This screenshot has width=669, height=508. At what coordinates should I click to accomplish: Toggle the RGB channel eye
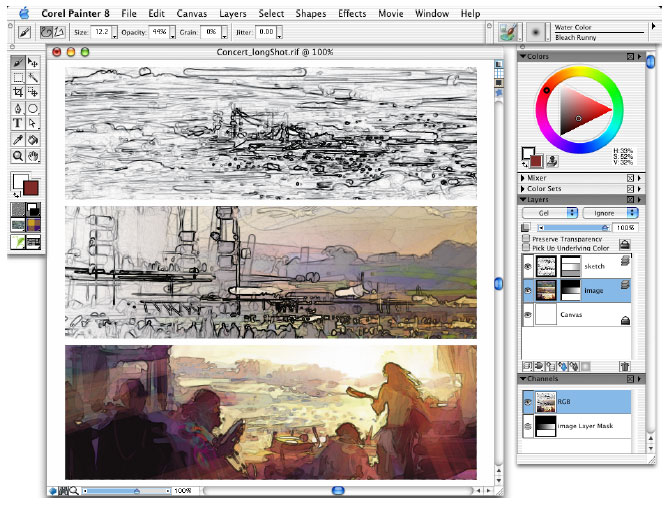pyautogui.click(x=528, y=402)
